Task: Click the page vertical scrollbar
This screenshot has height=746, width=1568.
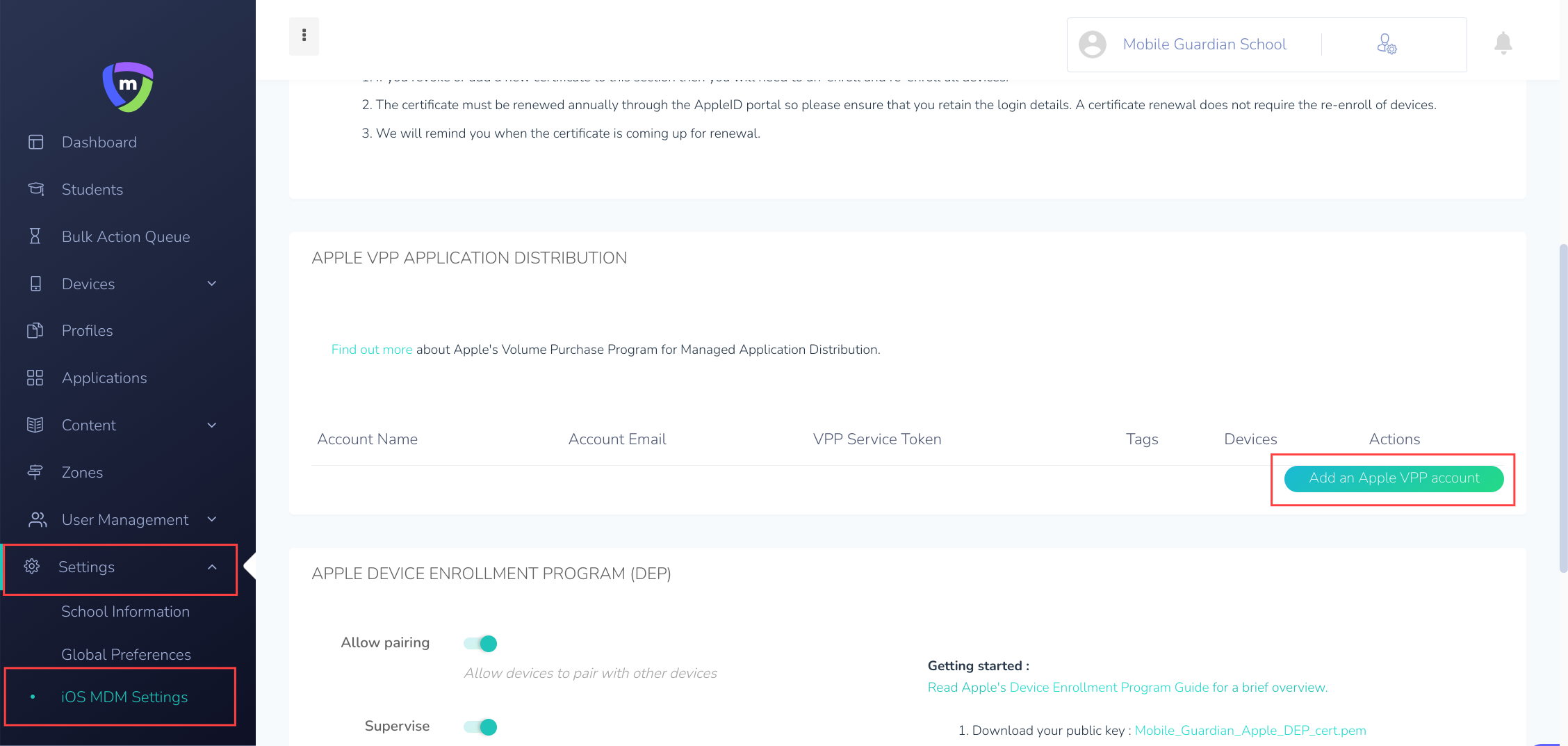Action: (x=1563, y=407)
